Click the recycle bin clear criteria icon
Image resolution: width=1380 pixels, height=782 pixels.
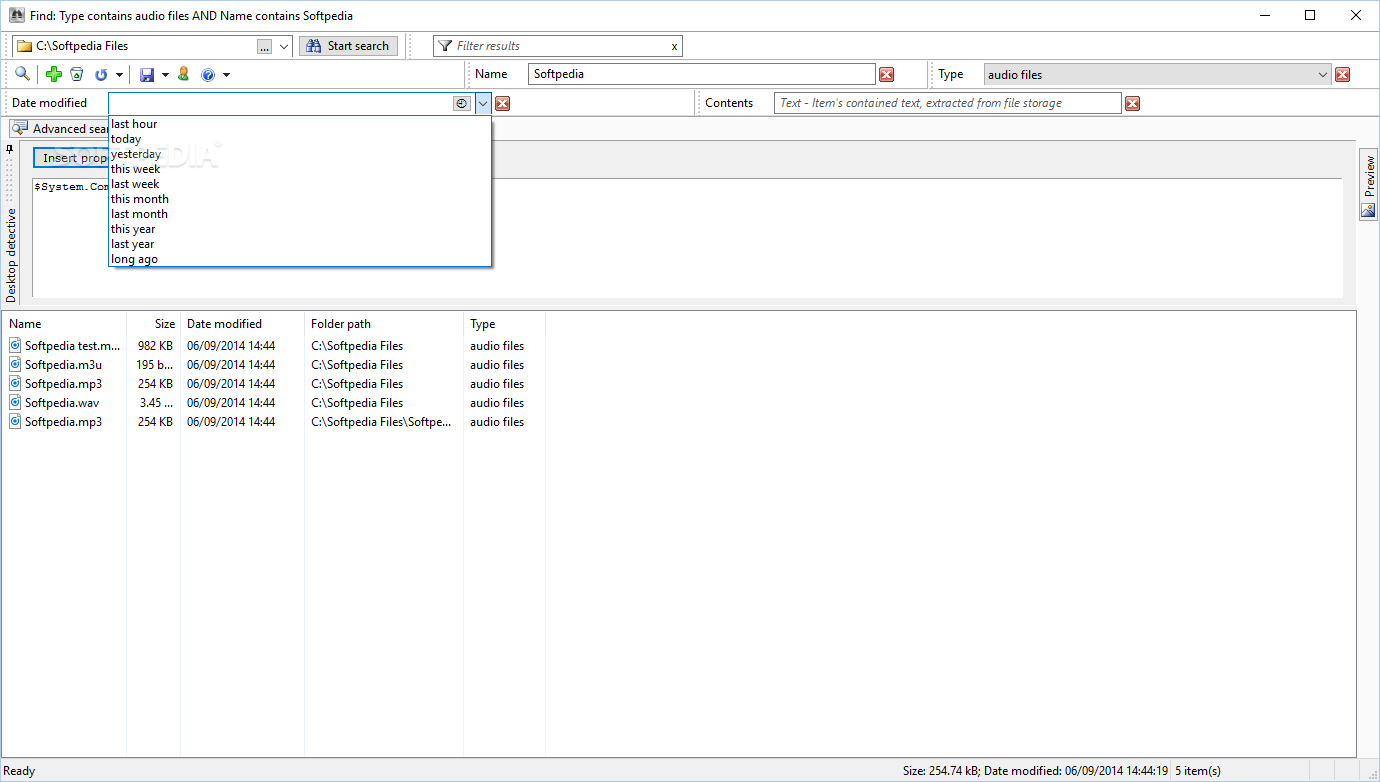click(x=76, y=74)
